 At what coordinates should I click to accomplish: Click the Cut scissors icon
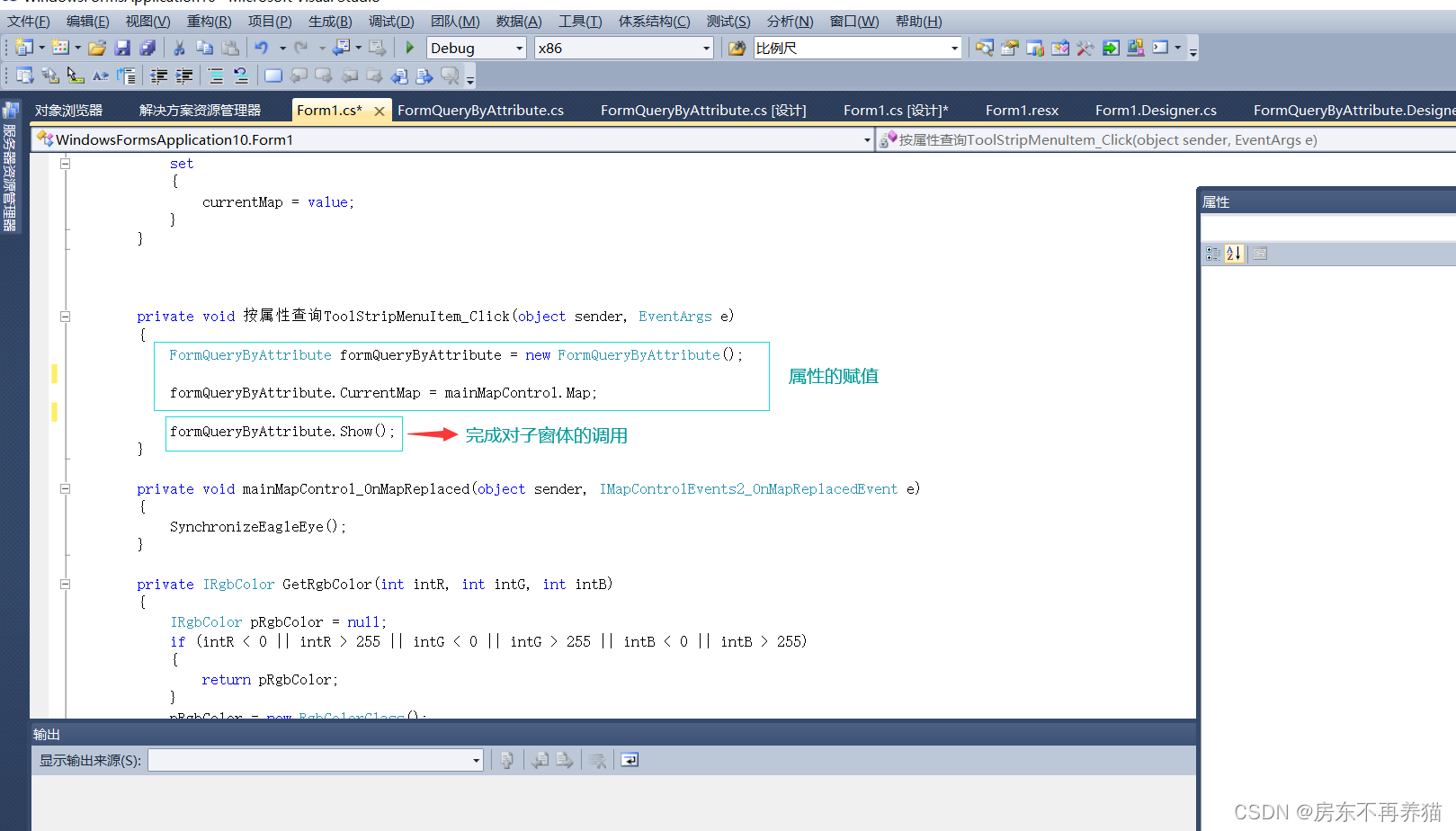pyautogui.click(x=179, y=48)
